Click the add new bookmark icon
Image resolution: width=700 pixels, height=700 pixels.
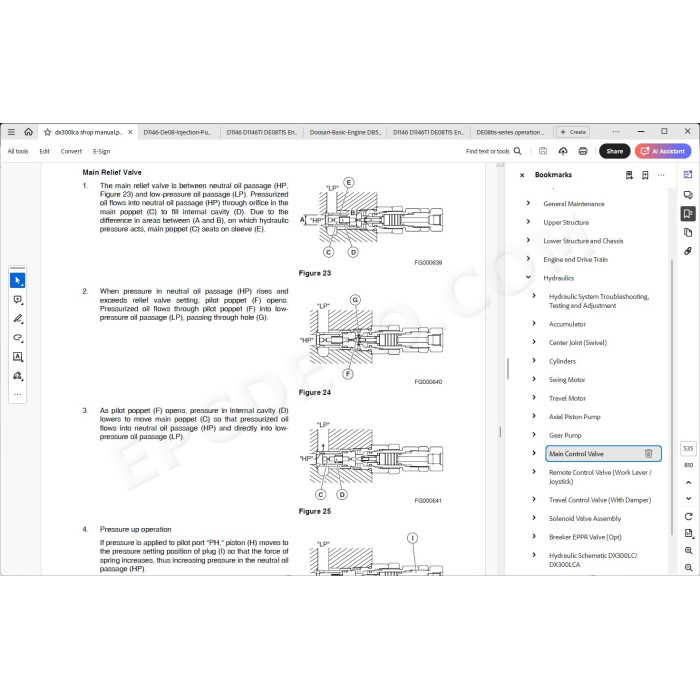pos(645,175)
